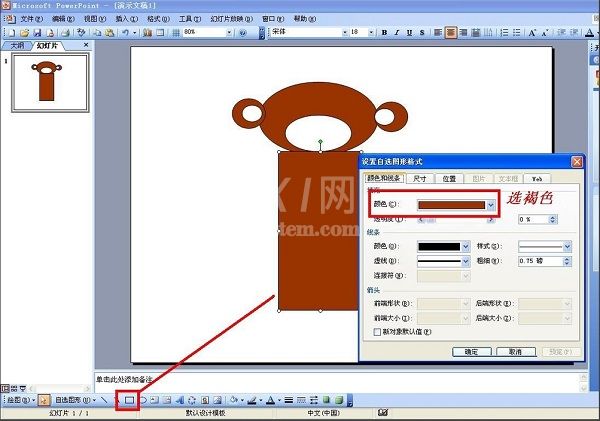The width and height of the screenshot is (600, 421).
Task: Apply the Shadow Style icon
Action: coord(326,400)
